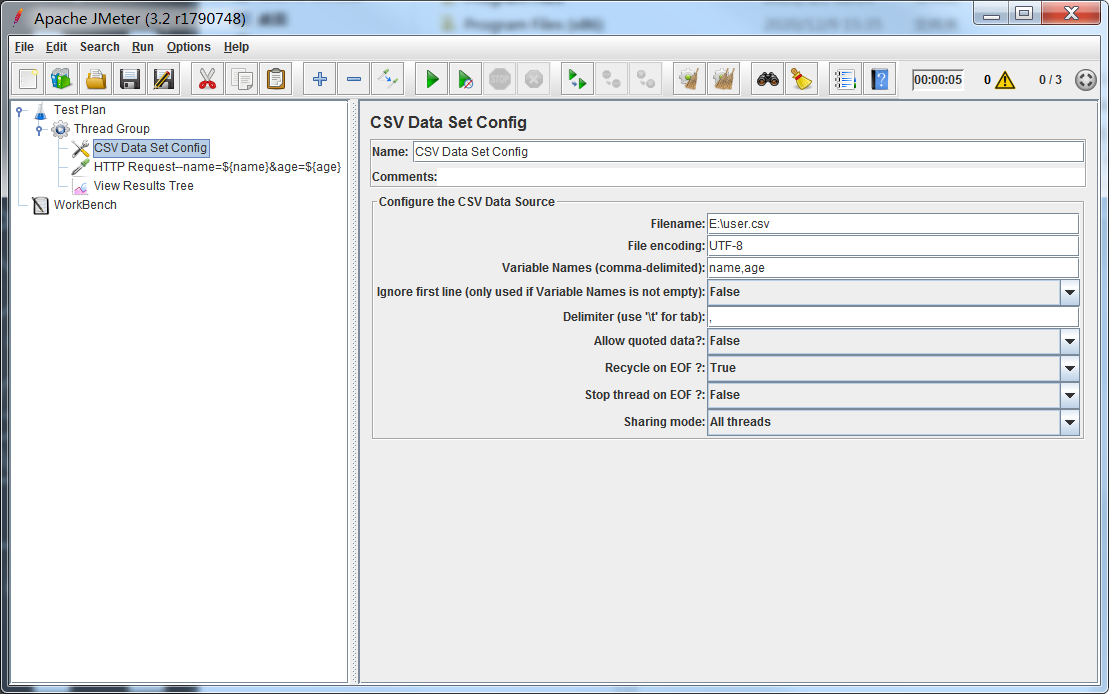Save the test plan with floppy icon
The width and height of the screenshot is (1109, 694).
[x=129, y=79]
